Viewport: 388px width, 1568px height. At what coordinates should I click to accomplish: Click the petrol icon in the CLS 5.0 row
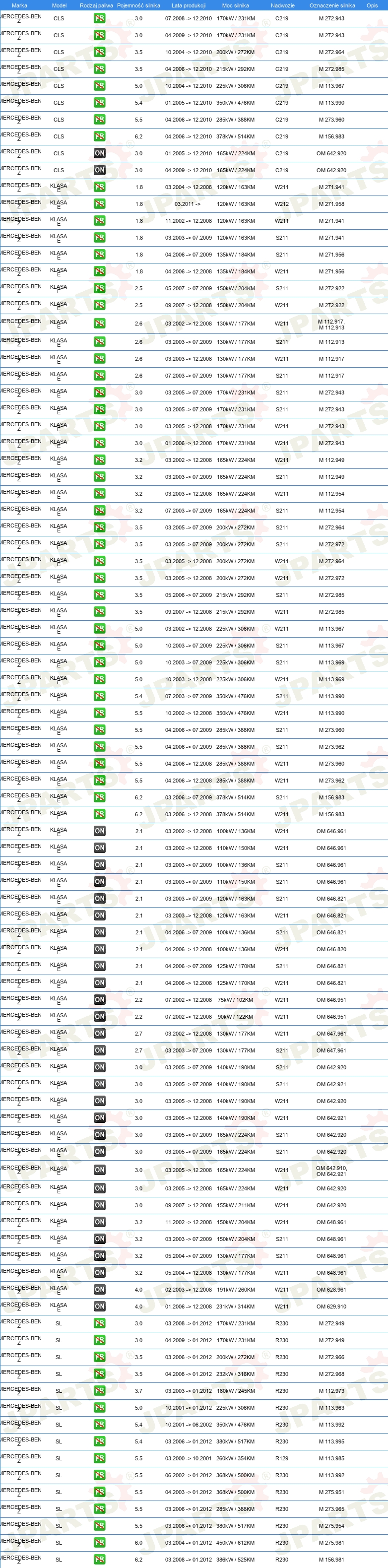coord(99,86)
